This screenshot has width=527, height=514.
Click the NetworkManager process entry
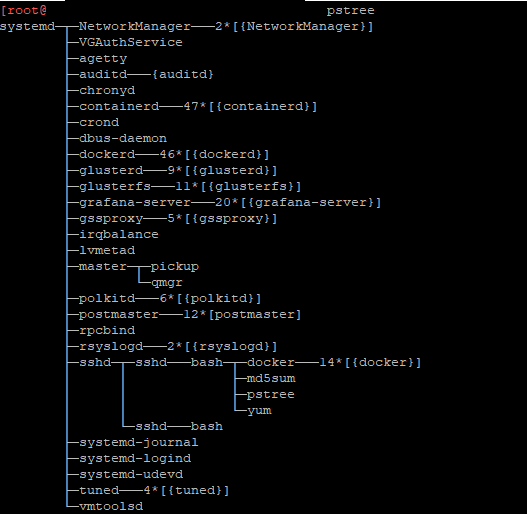(x=135, y=26)
